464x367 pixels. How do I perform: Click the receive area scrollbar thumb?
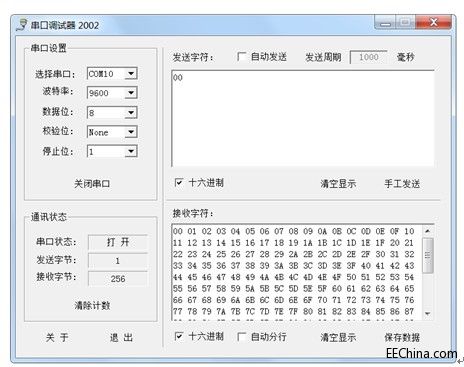tap(428, 255)
